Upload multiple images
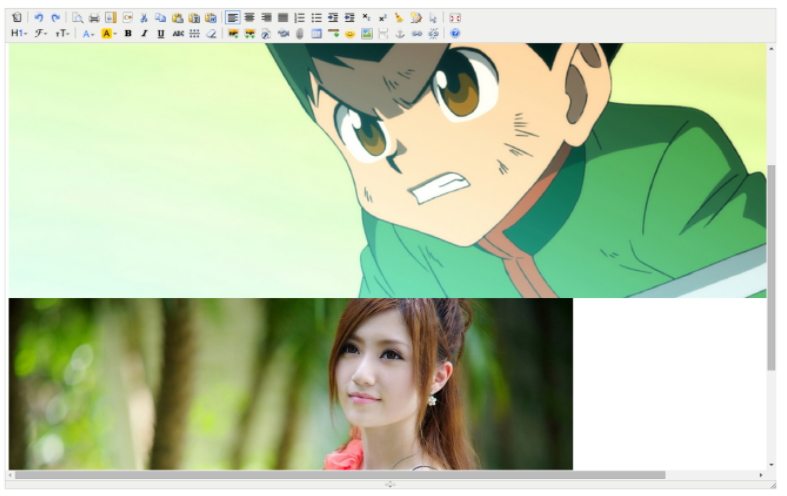Image resolution: width=787 pixels, height=496 pixels. point(249,34)
